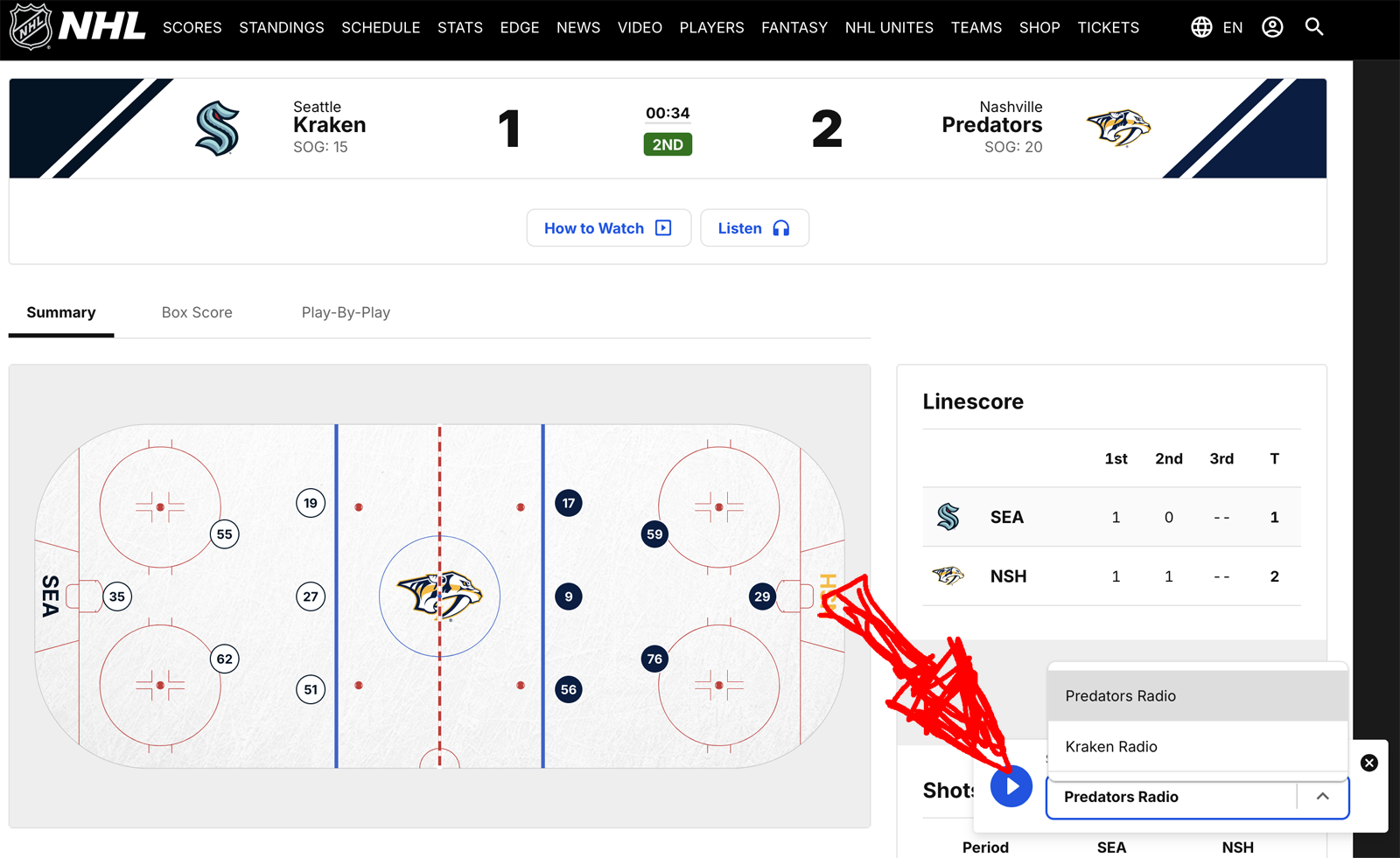Open the Play-By-Play tab
This screenshot has width=1400, height=858.
coord(346,312)
